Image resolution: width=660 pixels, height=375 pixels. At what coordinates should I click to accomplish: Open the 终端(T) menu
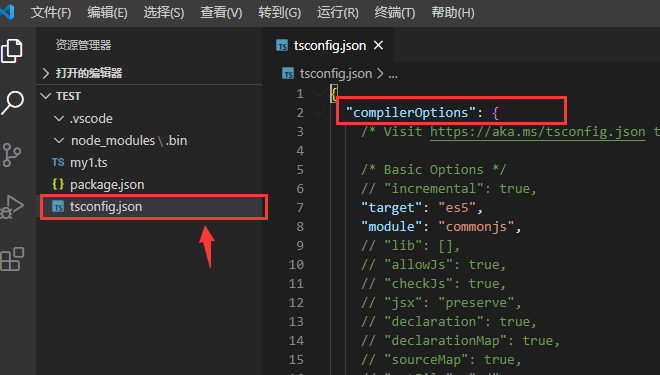coord(394,12)
